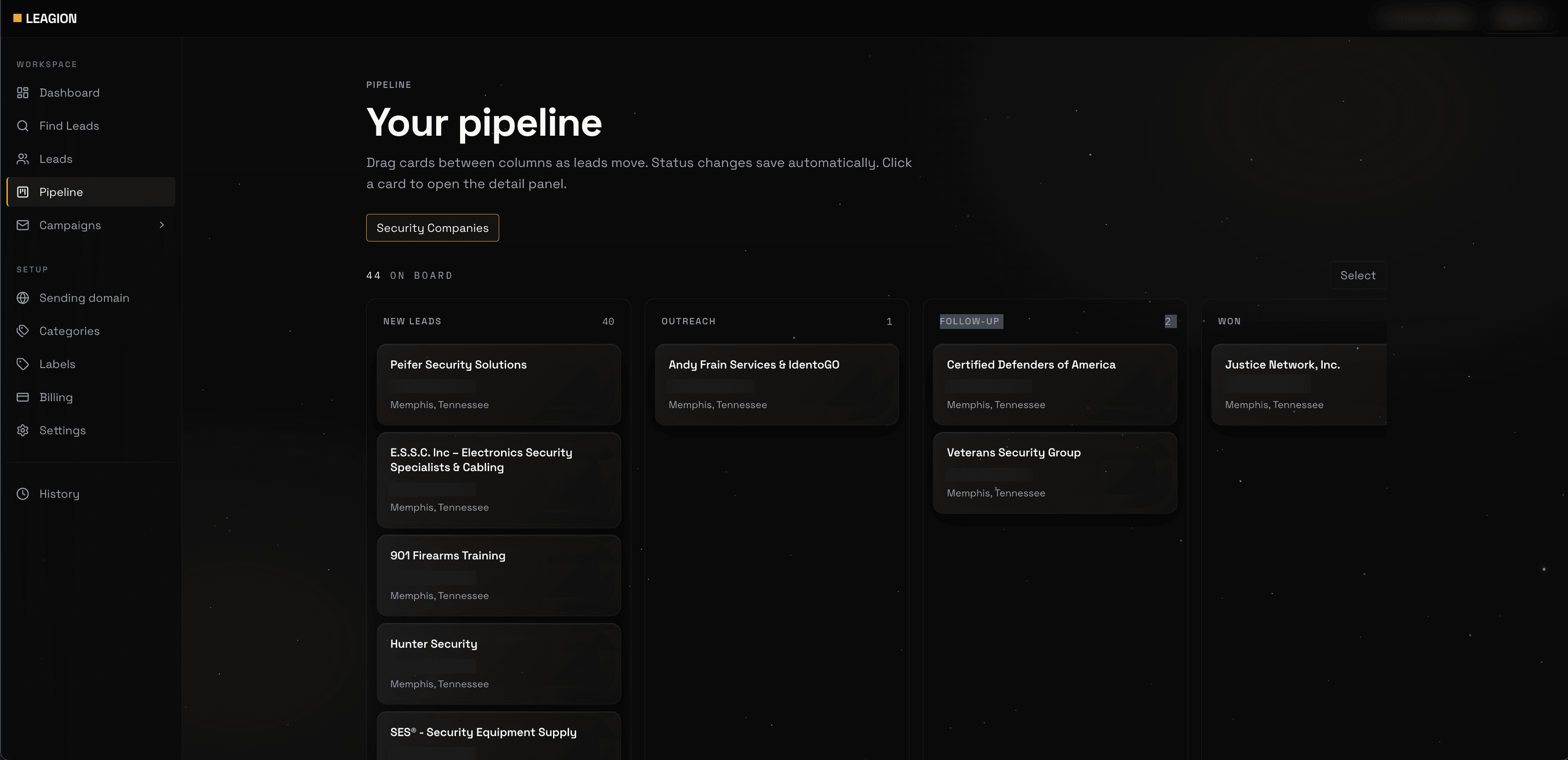
Task: Open the Andy Frain Services & IdentoGO card
Action: point(777,385)
